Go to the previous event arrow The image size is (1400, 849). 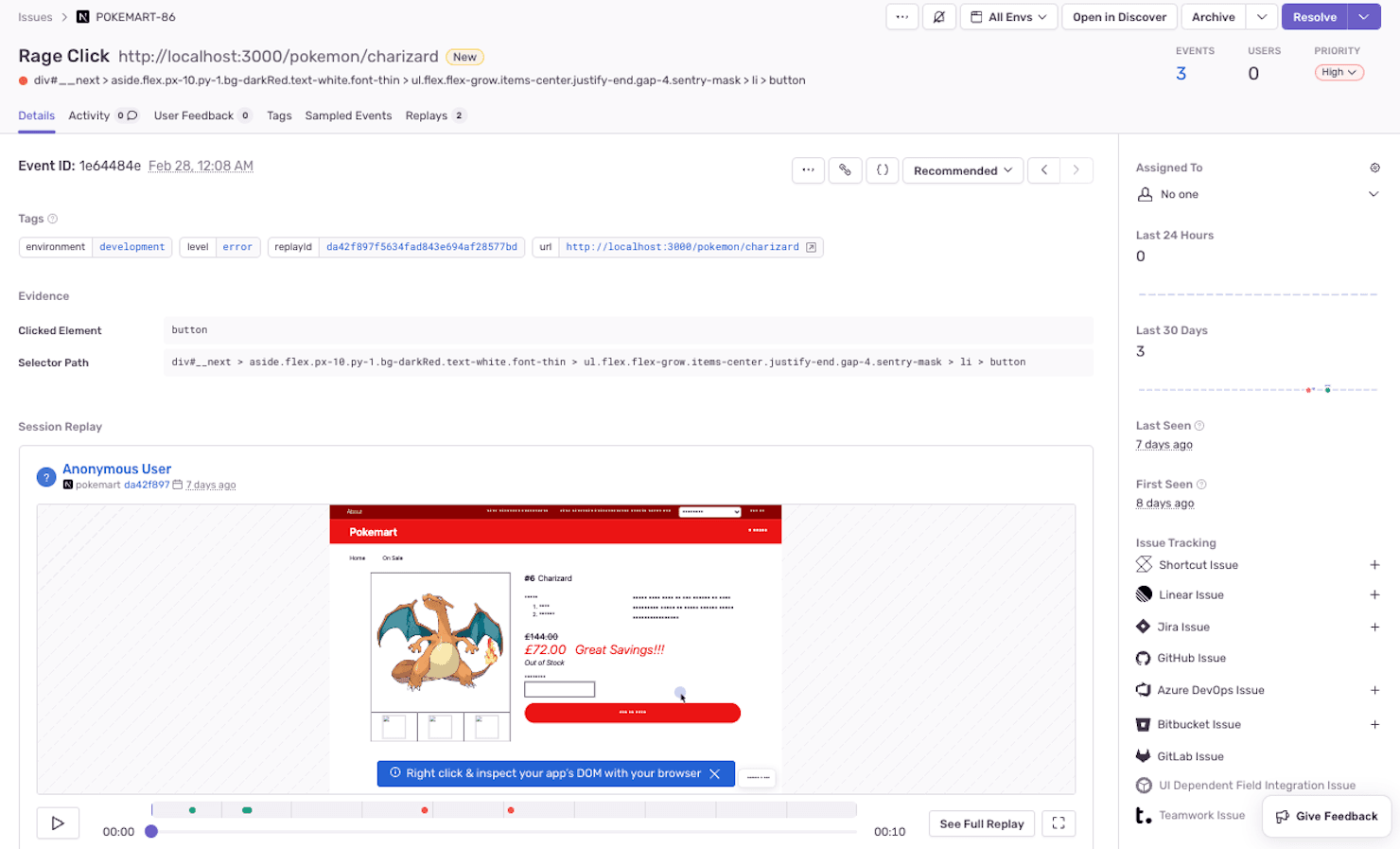1044,170
